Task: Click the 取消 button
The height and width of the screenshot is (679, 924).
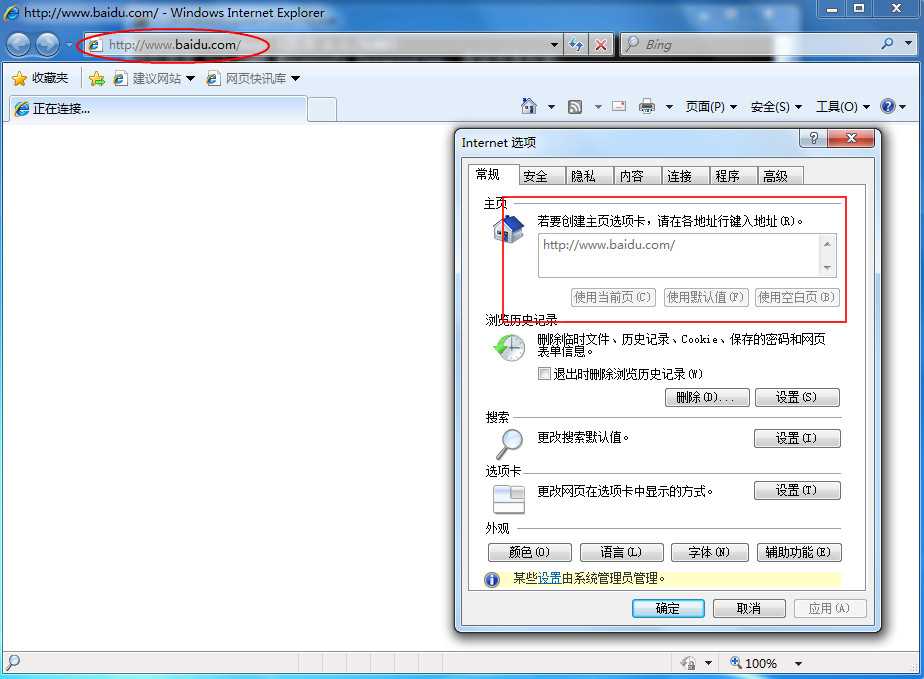Action: (748, 608)
